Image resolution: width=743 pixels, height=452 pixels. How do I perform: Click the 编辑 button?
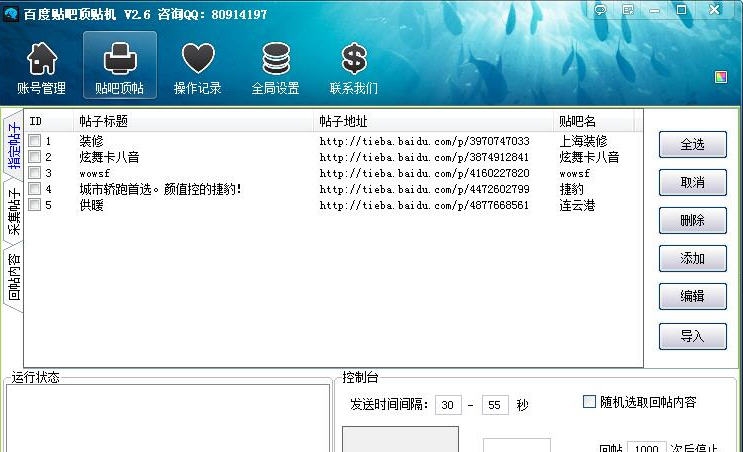pyautogui.click(x=692, y=296)
